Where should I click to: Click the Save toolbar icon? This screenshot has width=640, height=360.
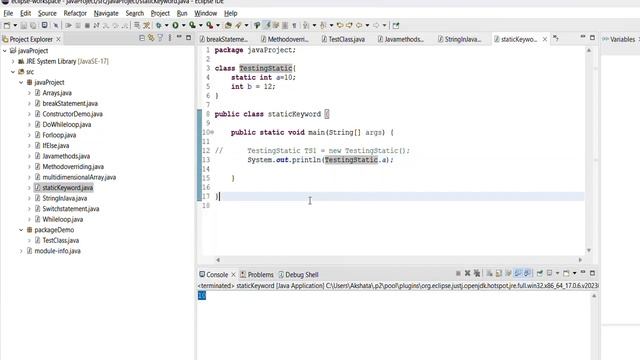click(24, 25)
